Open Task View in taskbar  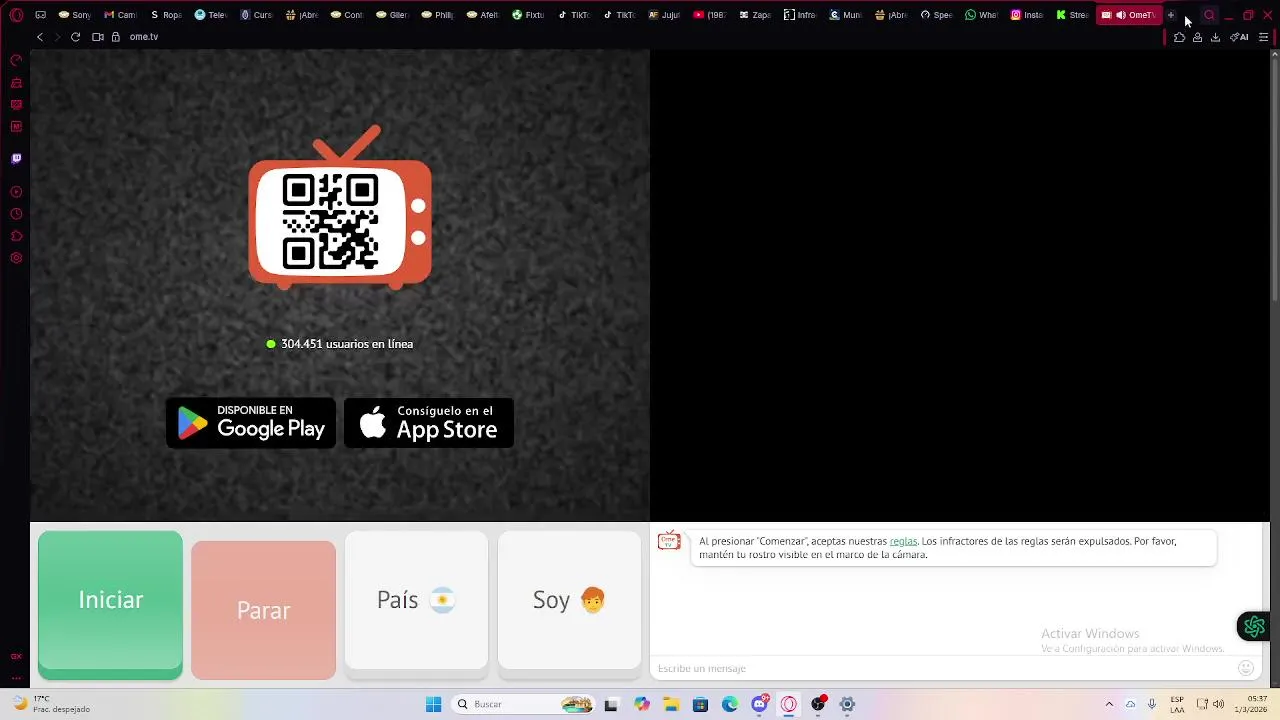point(611,705)
